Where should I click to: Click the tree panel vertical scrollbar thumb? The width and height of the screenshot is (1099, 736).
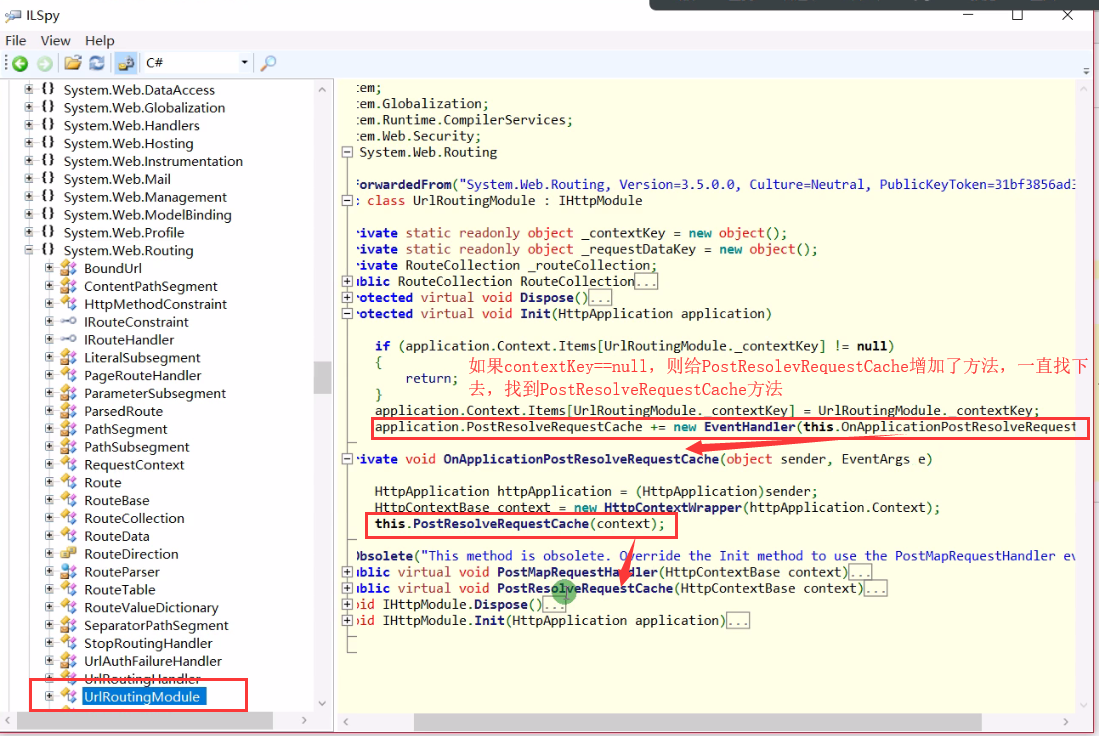pyautogui.click(x=322, y=378)
